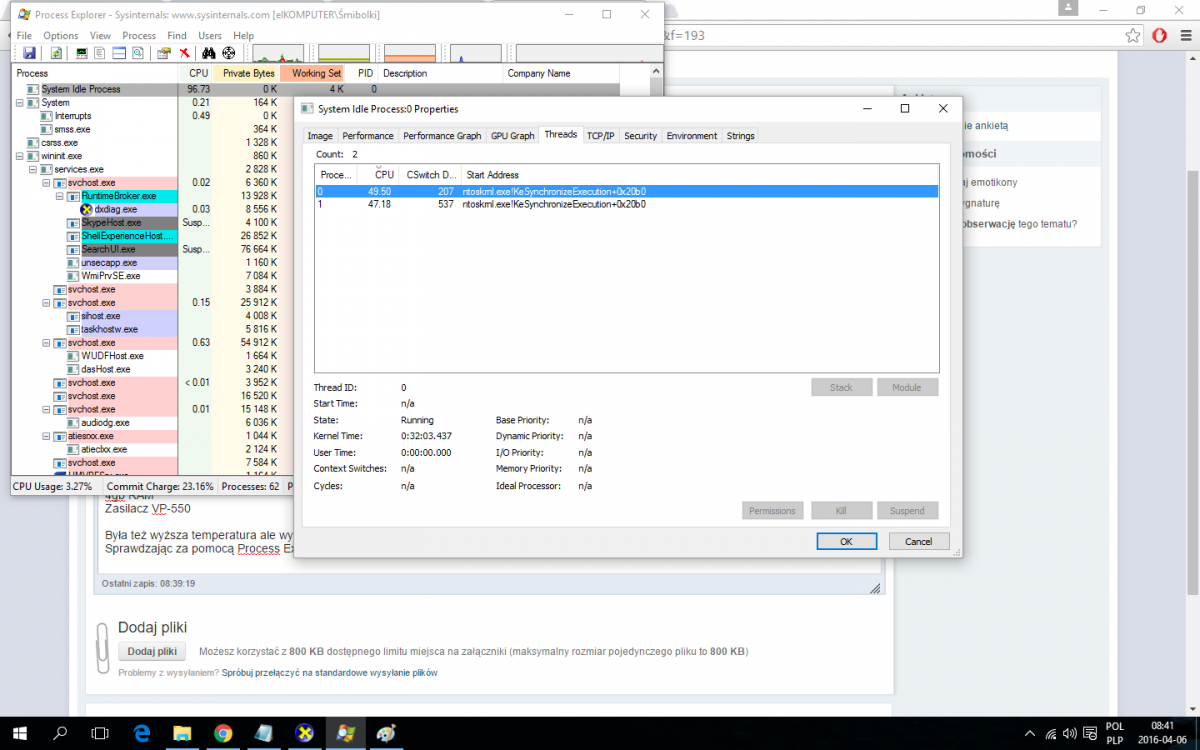
Task: Click the taskbar search magnifier icon
Action: pyautogui.click(x=61, y=733)
